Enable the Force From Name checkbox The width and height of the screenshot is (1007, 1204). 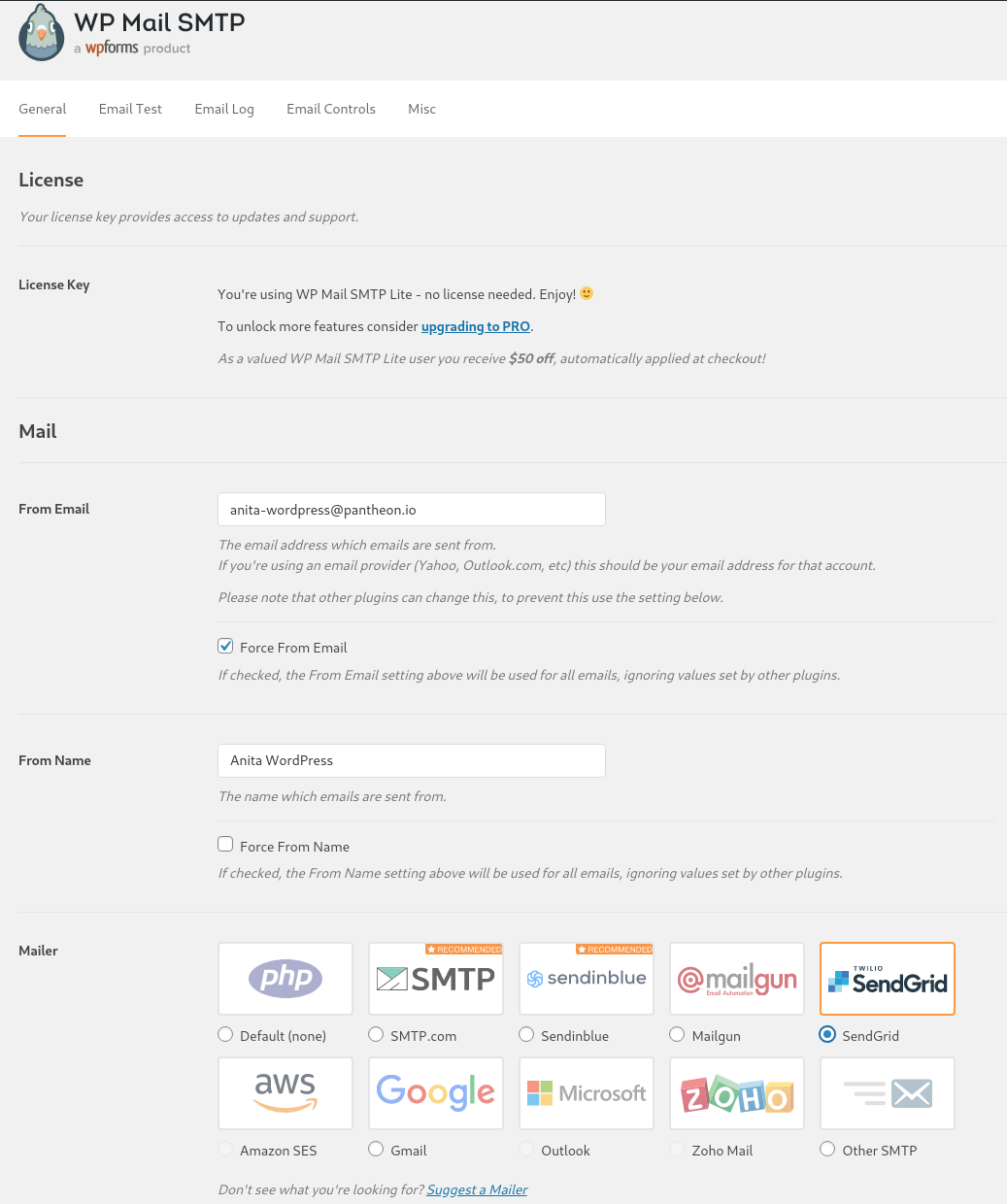224,844
